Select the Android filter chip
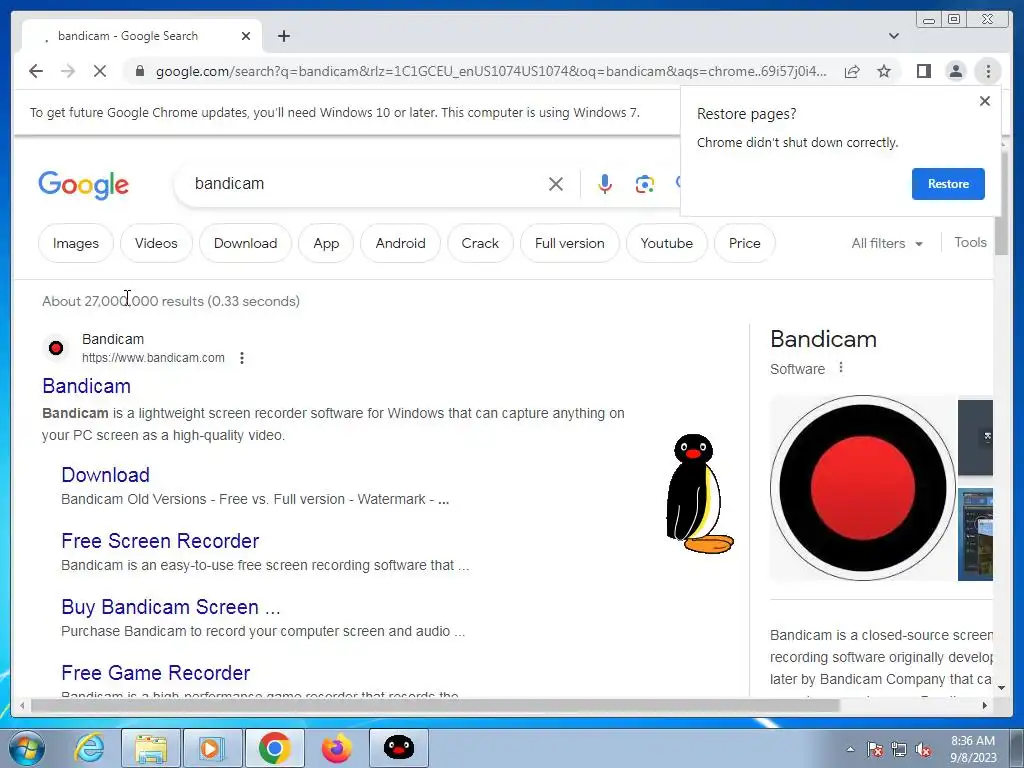This screenshot has height=768, width=1024. point(400,243)
